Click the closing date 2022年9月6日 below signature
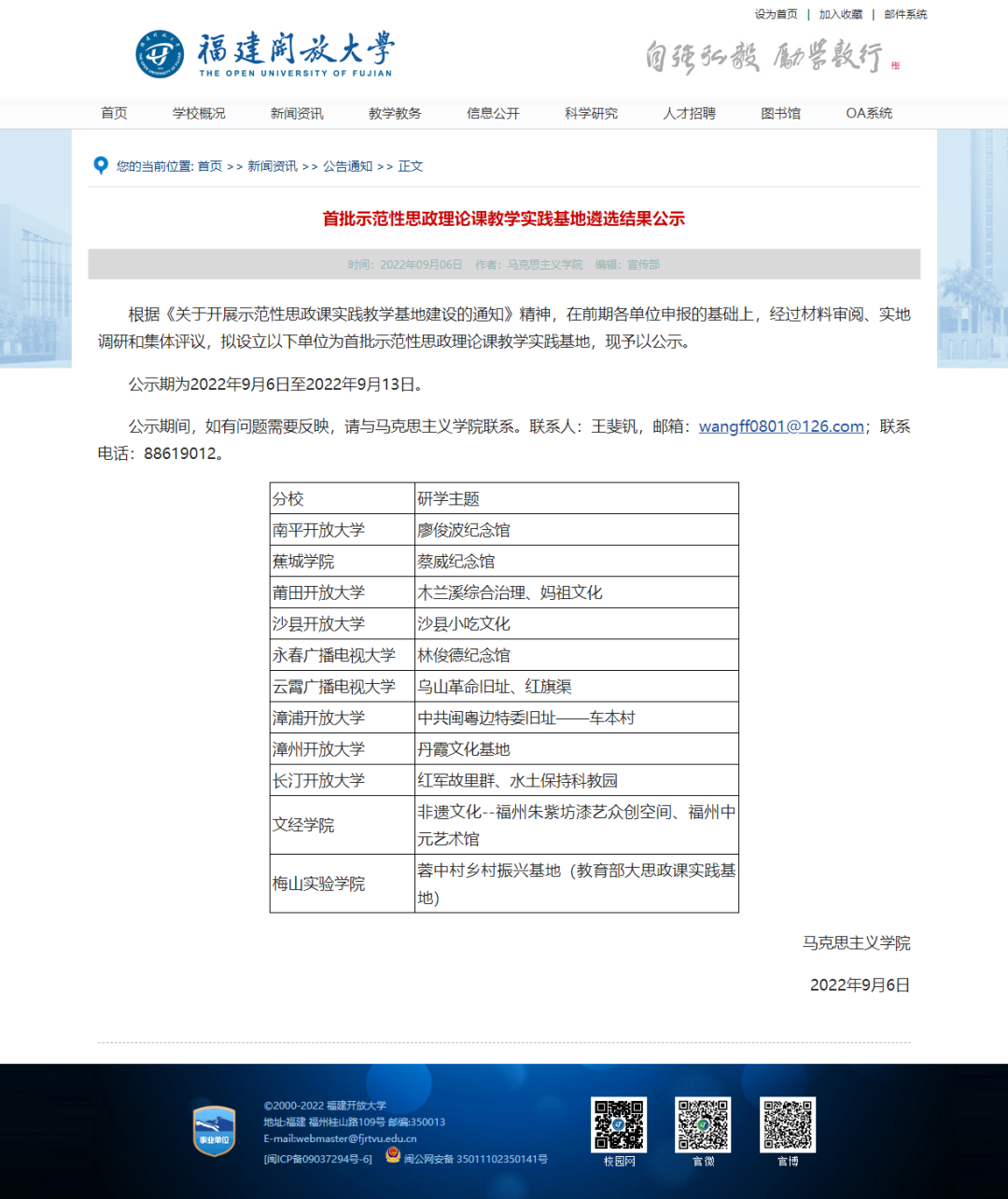 861,985
